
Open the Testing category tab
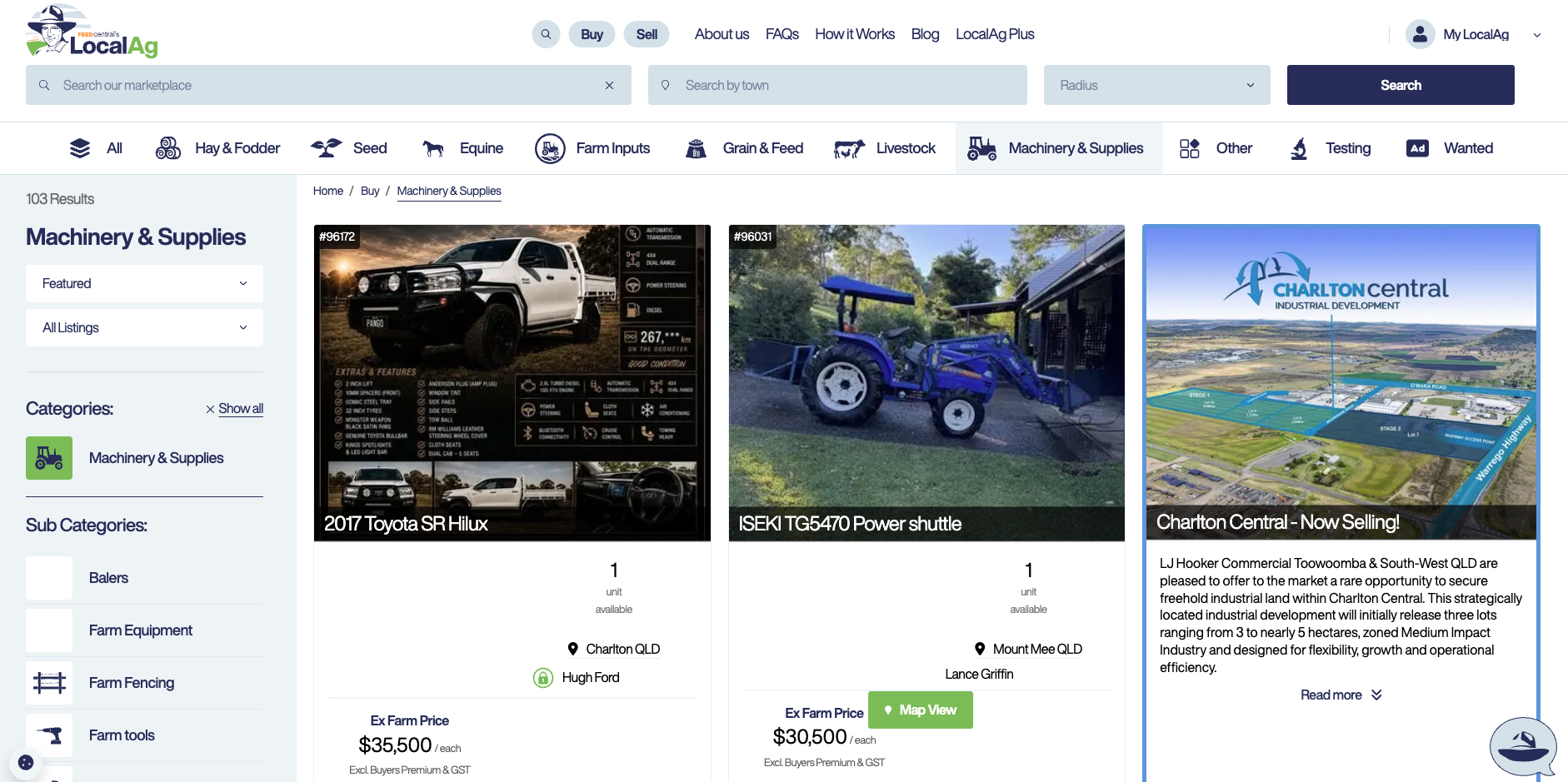pyautogui.click(x=1330, y=148)
